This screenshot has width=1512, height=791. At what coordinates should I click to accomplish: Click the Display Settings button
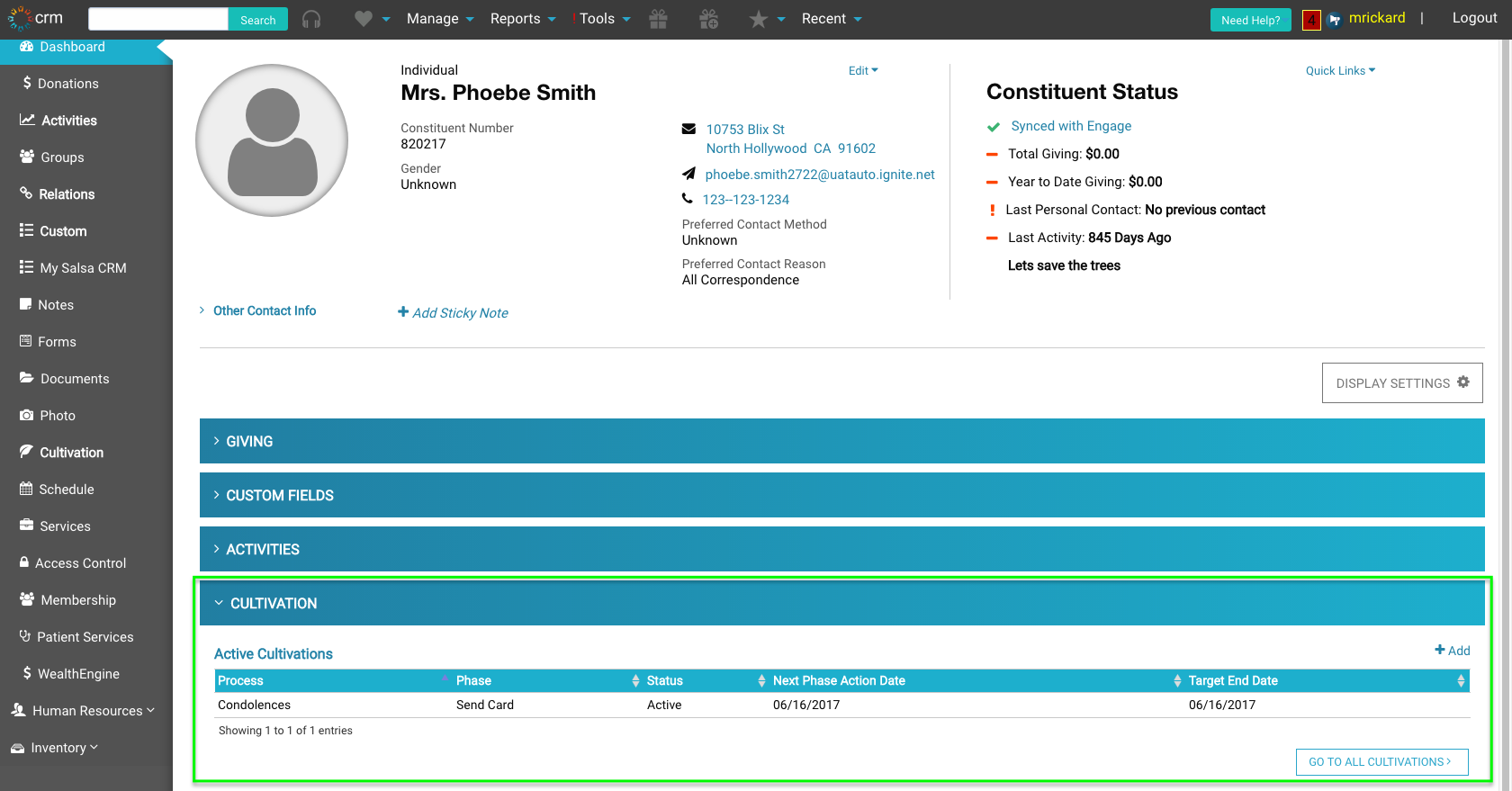[x=1401, y=383]
